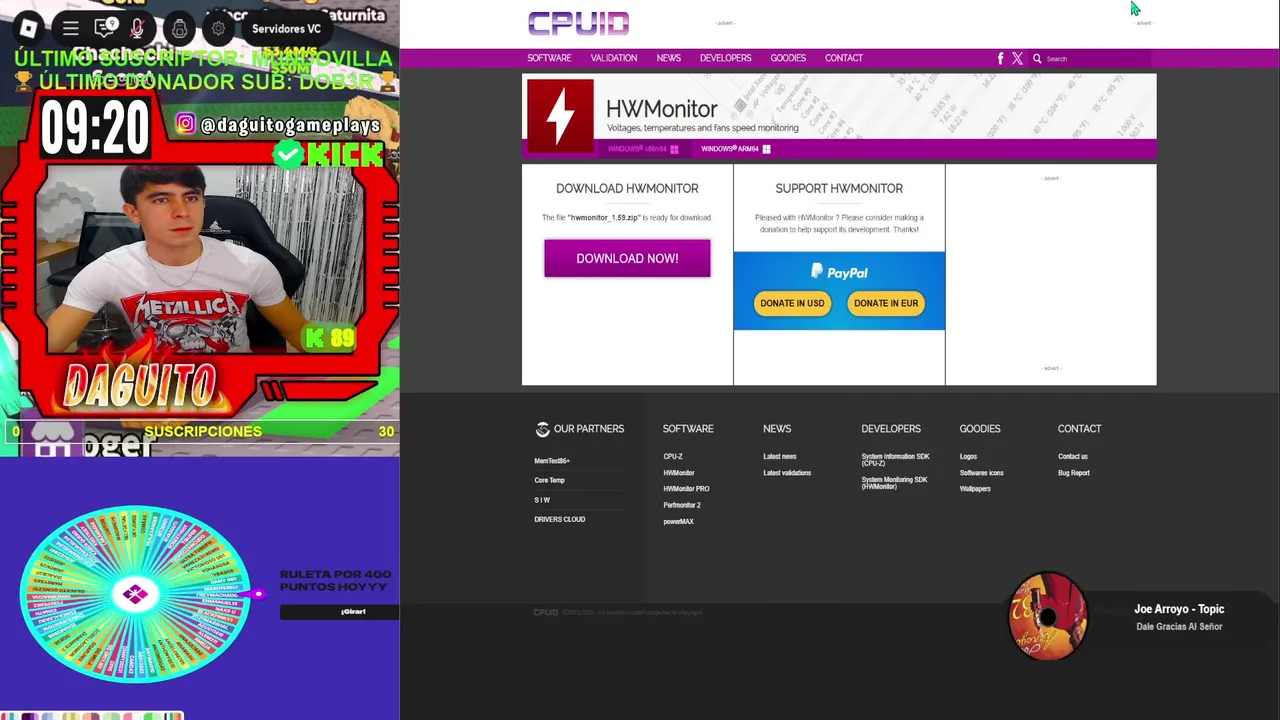
Task: Open the S I W partner link
Action: (542, 500)
